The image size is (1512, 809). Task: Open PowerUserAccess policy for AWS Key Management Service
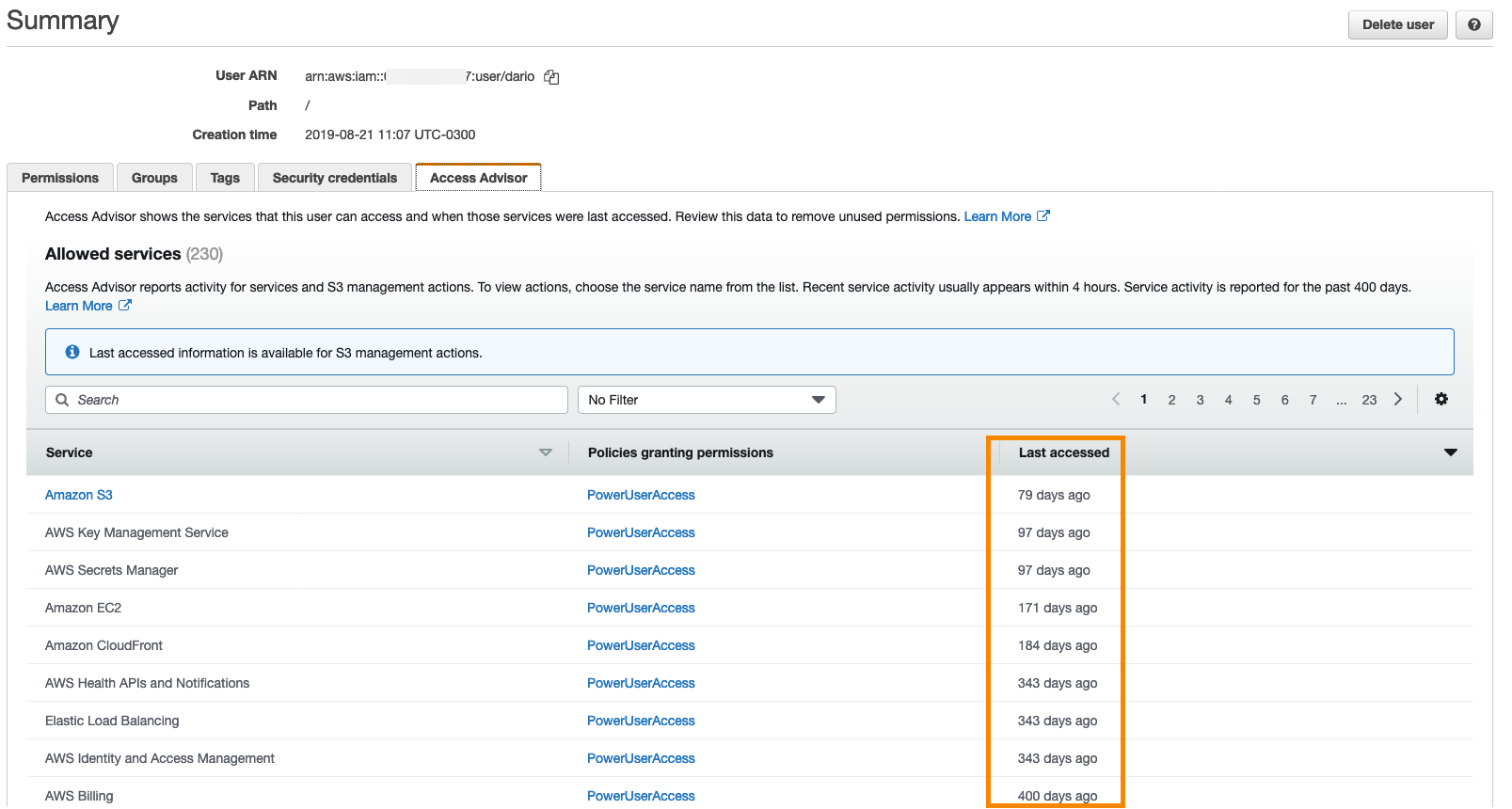(641, 532)
